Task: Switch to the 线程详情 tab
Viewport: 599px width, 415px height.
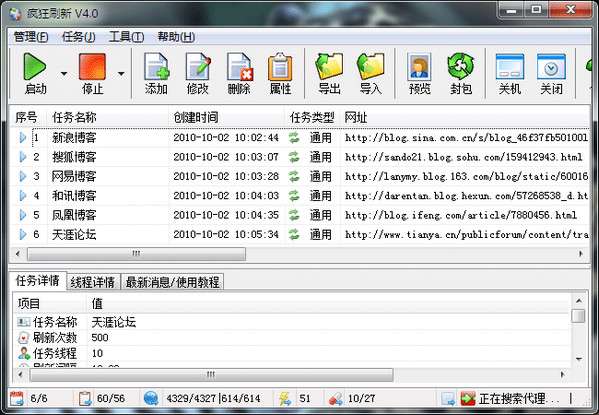Action: (93, 282)
